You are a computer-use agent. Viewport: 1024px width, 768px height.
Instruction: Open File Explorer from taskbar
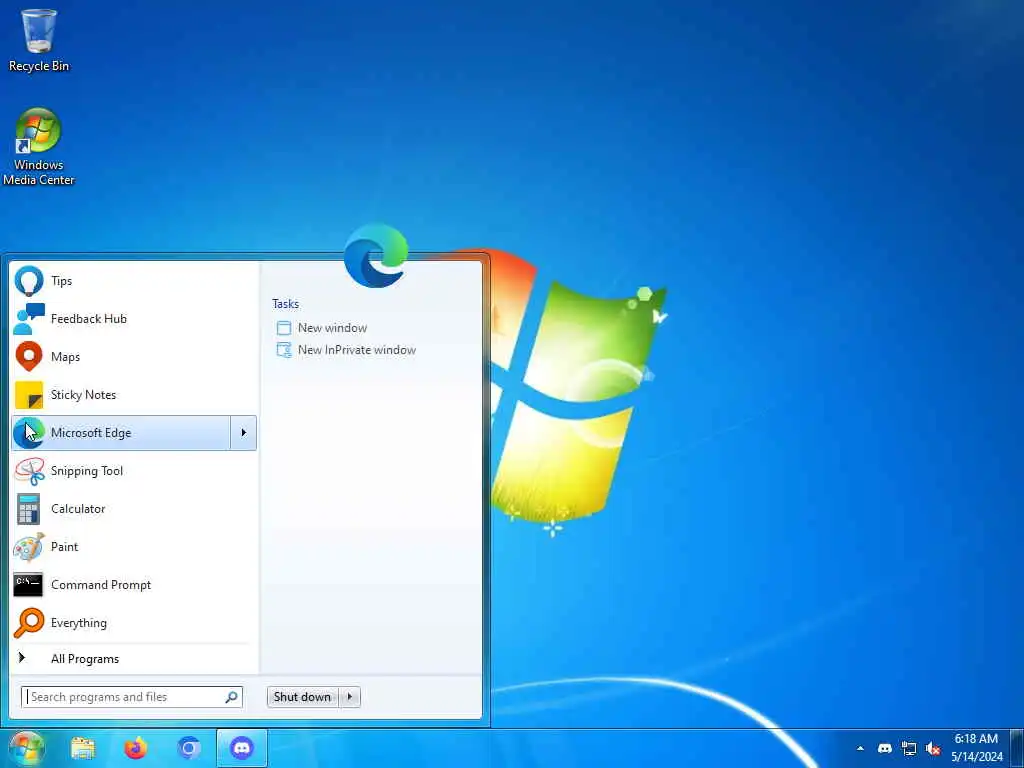tap(83, 748)
